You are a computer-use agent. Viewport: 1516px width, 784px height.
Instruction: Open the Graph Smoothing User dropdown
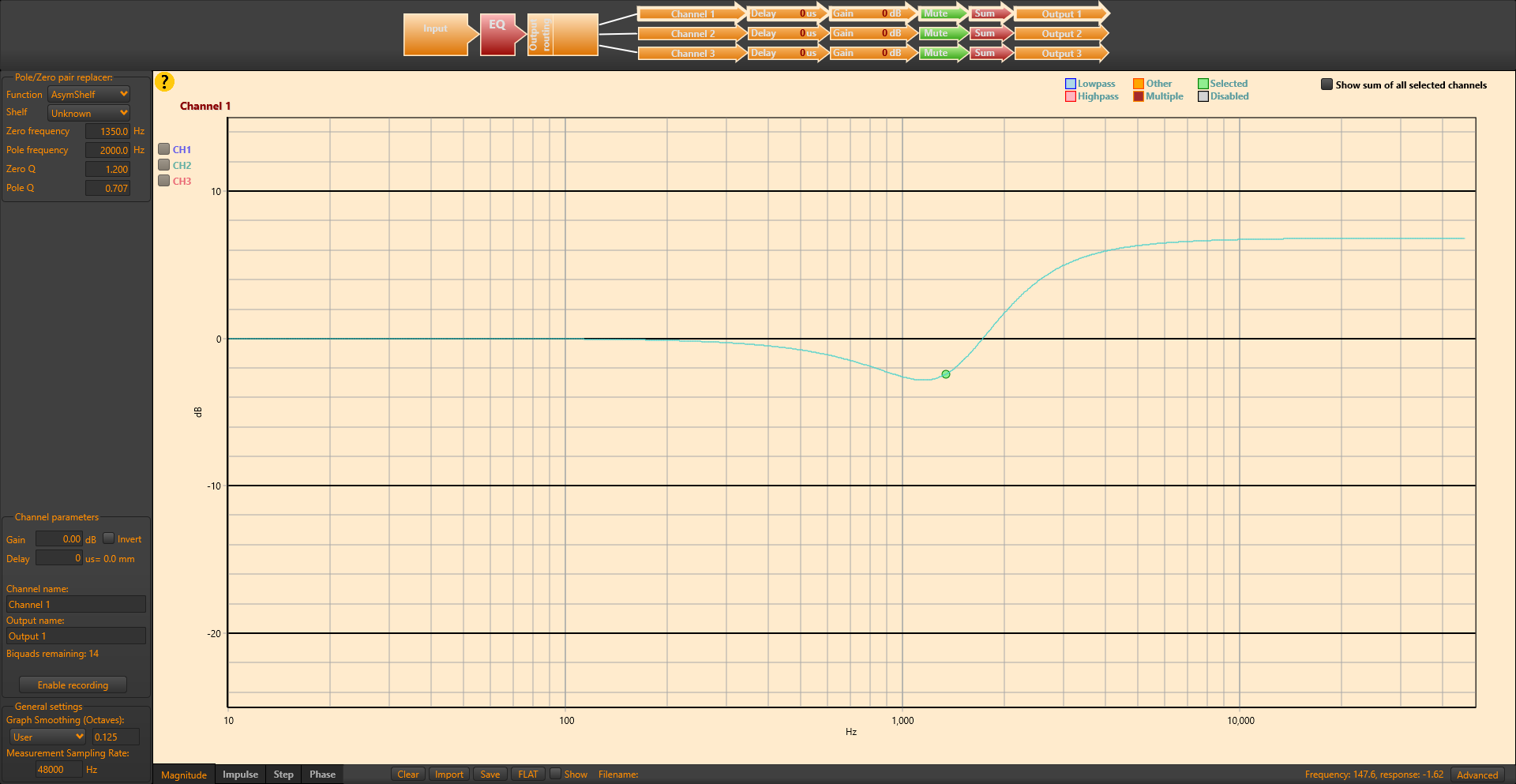[x=48, y=737]
